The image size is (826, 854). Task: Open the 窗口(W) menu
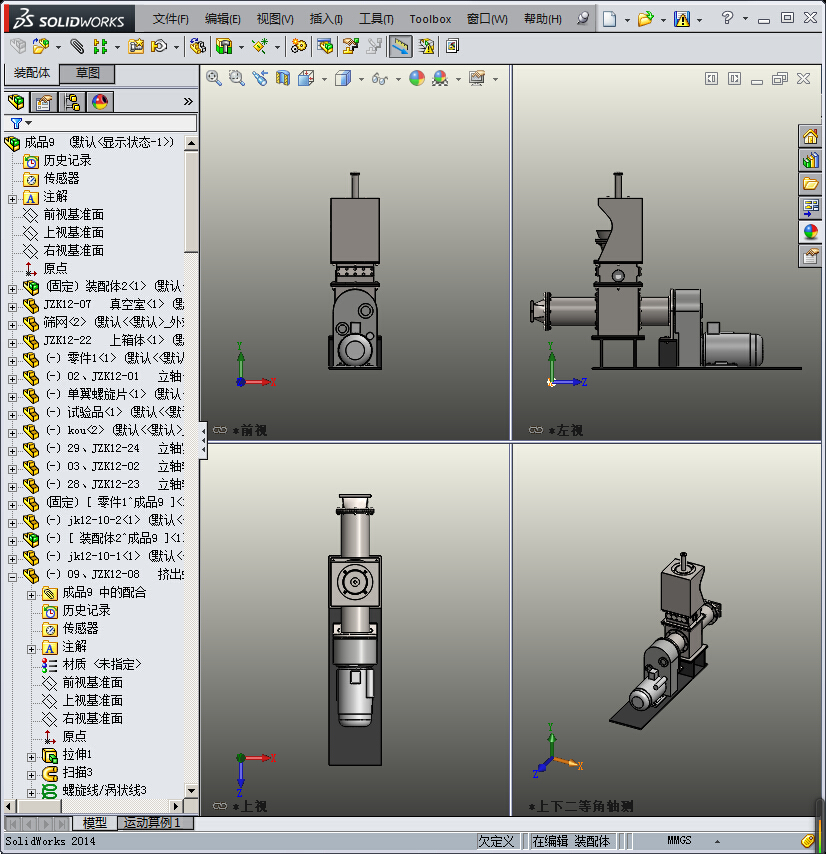(487, 19)
